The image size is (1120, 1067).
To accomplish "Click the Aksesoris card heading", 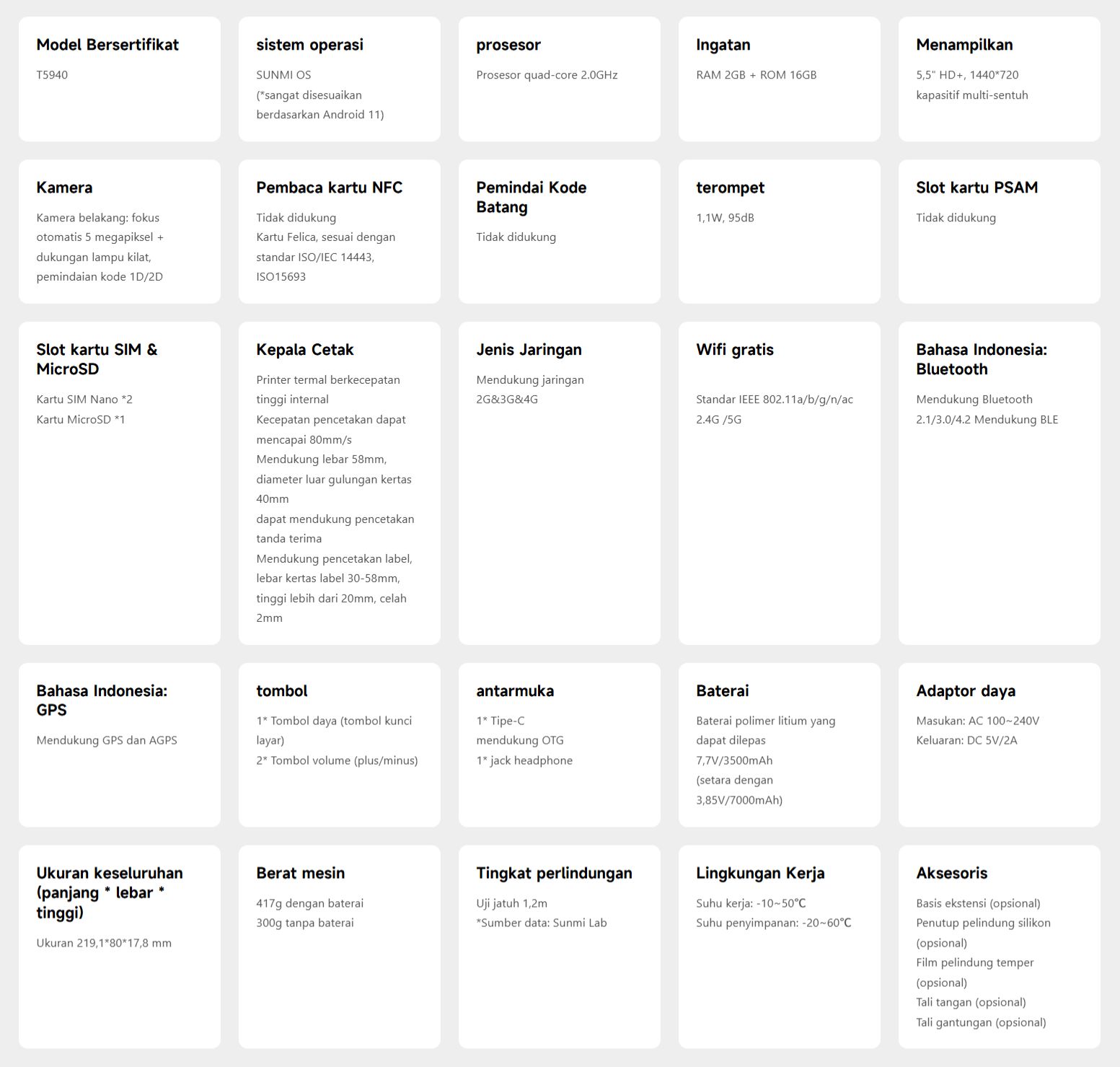I will (951, 873).
